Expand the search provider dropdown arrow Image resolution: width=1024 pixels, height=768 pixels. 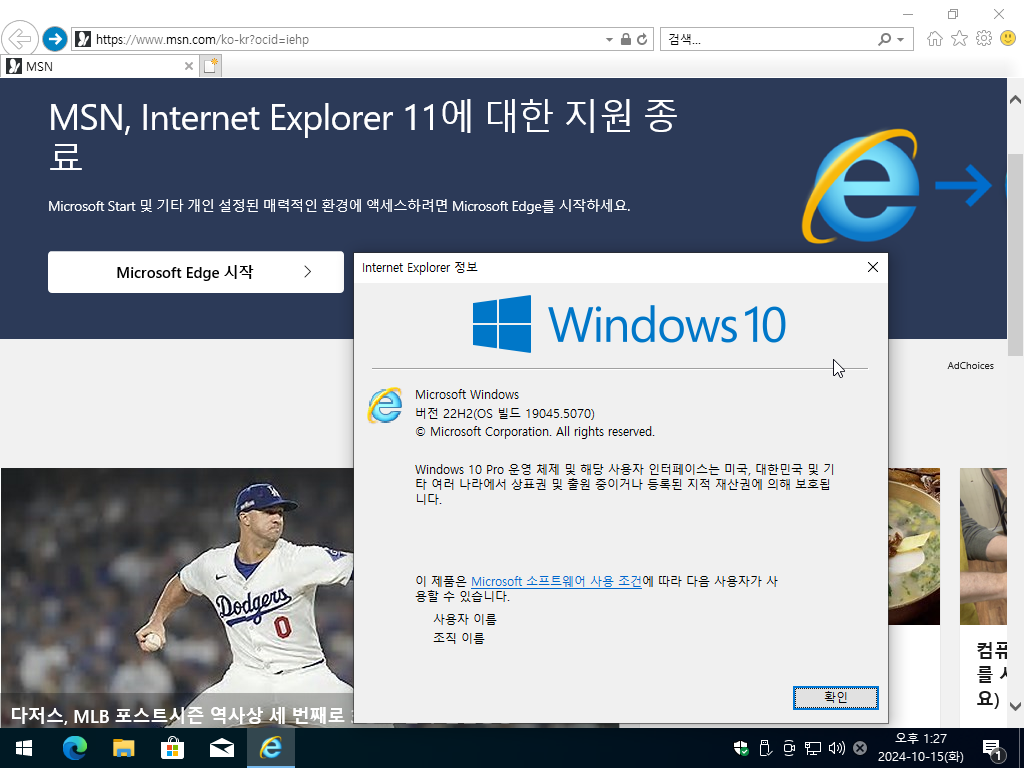click(x=901, y=40)
